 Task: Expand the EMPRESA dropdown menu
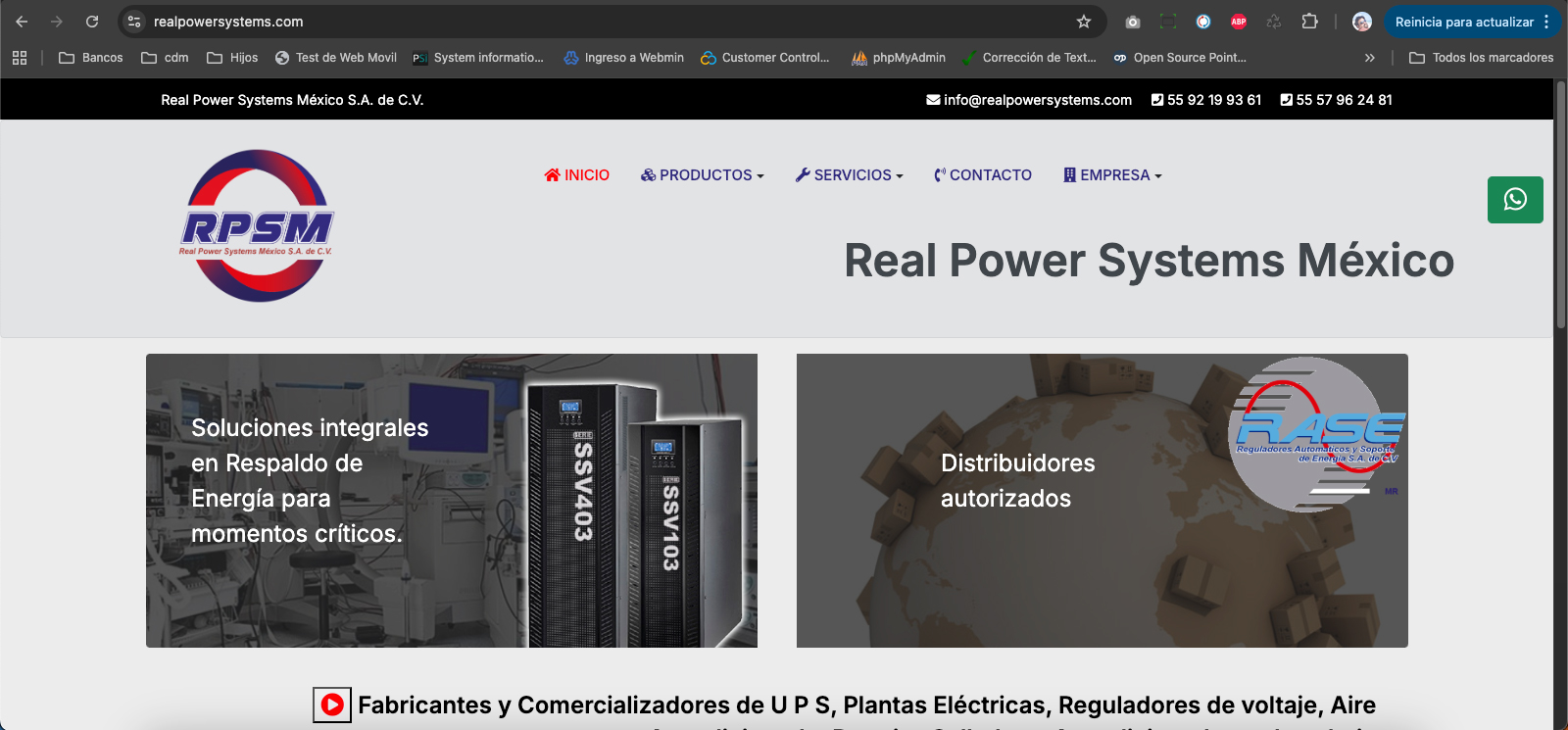pyautogui.click(x=1112, y=174)
